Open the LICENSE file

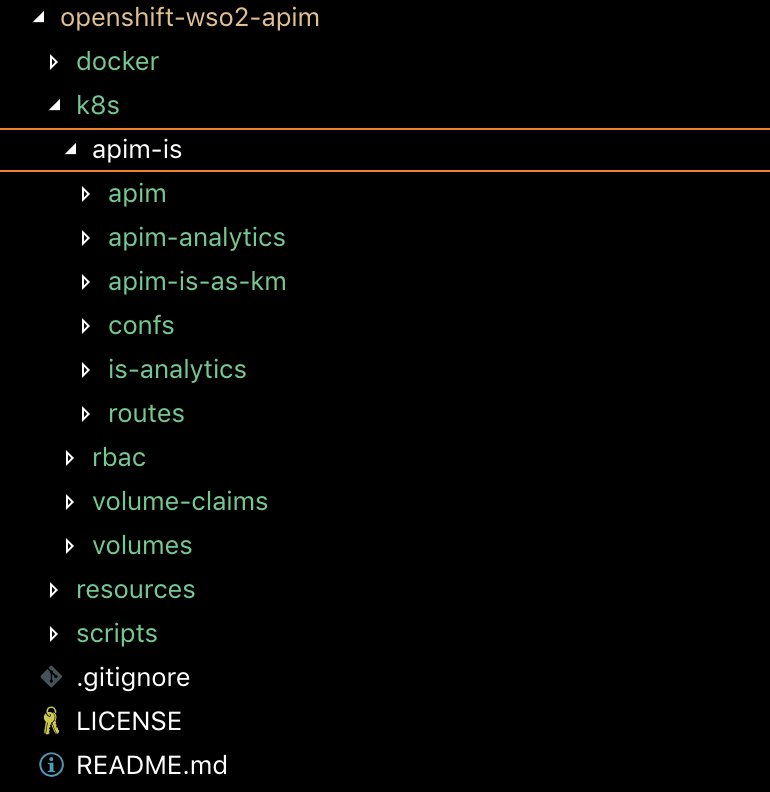point(129,722)
